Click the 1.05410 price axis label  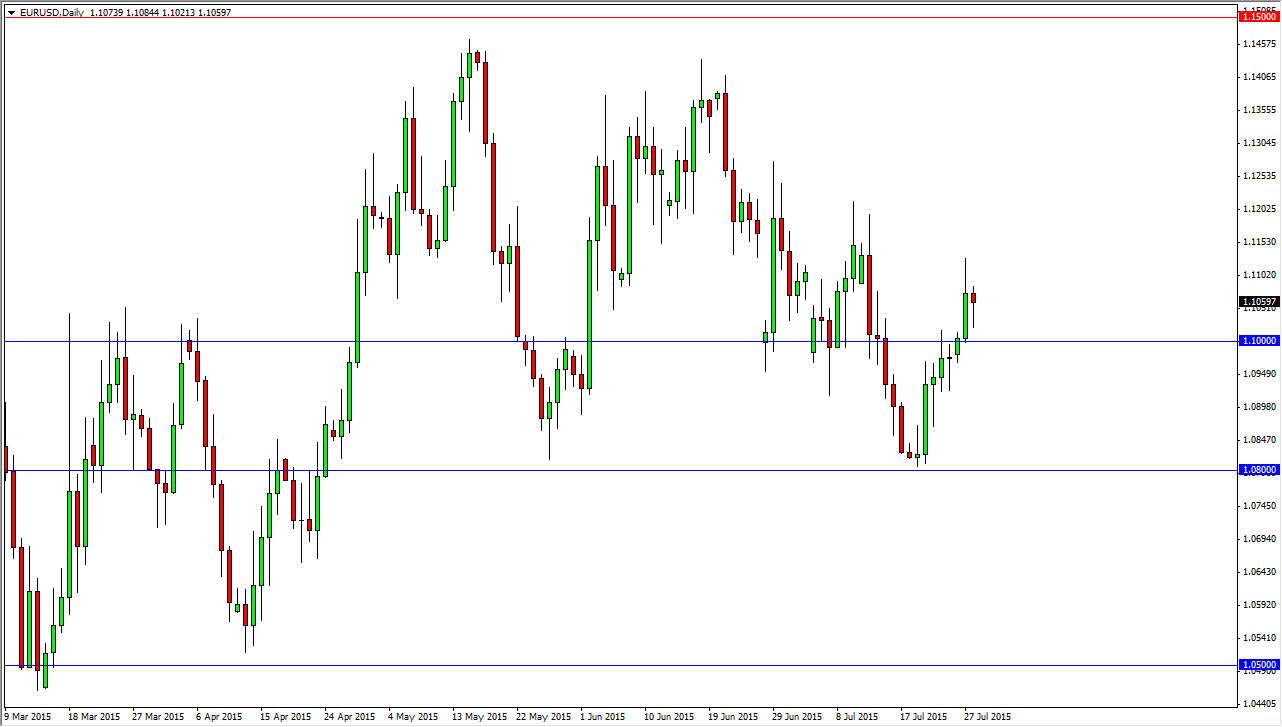click(x=1261, y=638)
